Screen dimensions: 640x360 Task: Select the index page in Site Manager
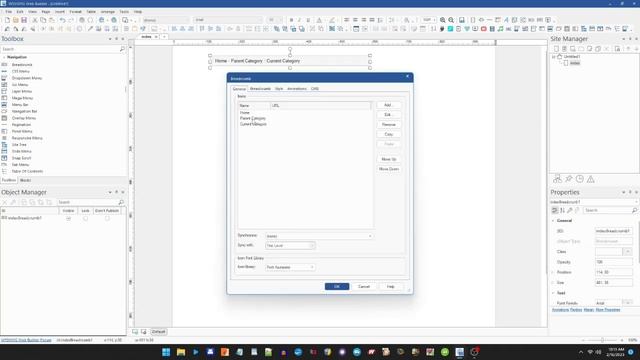tap(575, 63)
